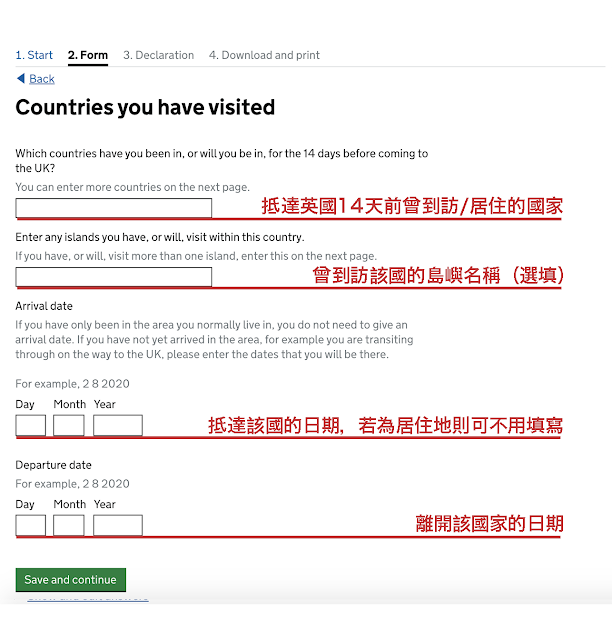Click the red Chinese note beside country field
This screenshot has width=612, height=640.
(411, 207)
